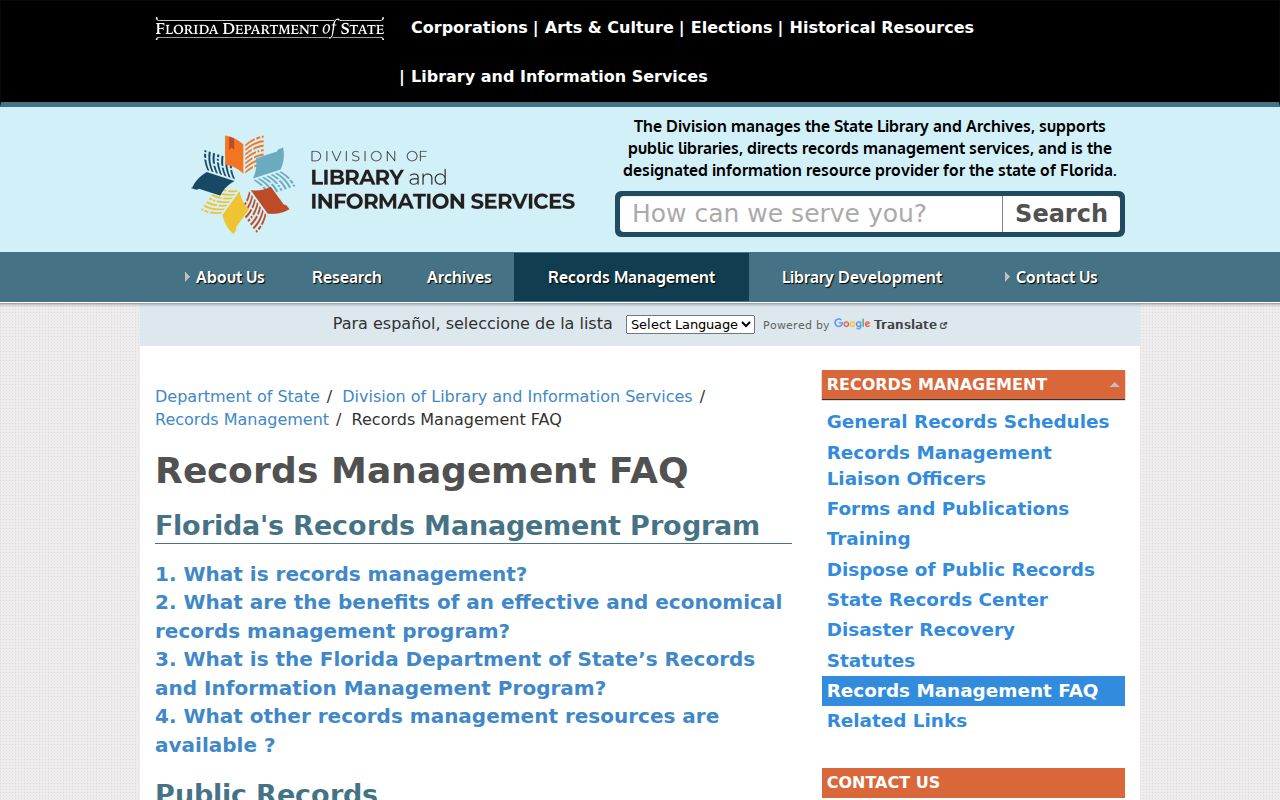Open the Training sidebar link
Image resolution: width=1280 pixels, height=800 pixels.
(868, 538)
